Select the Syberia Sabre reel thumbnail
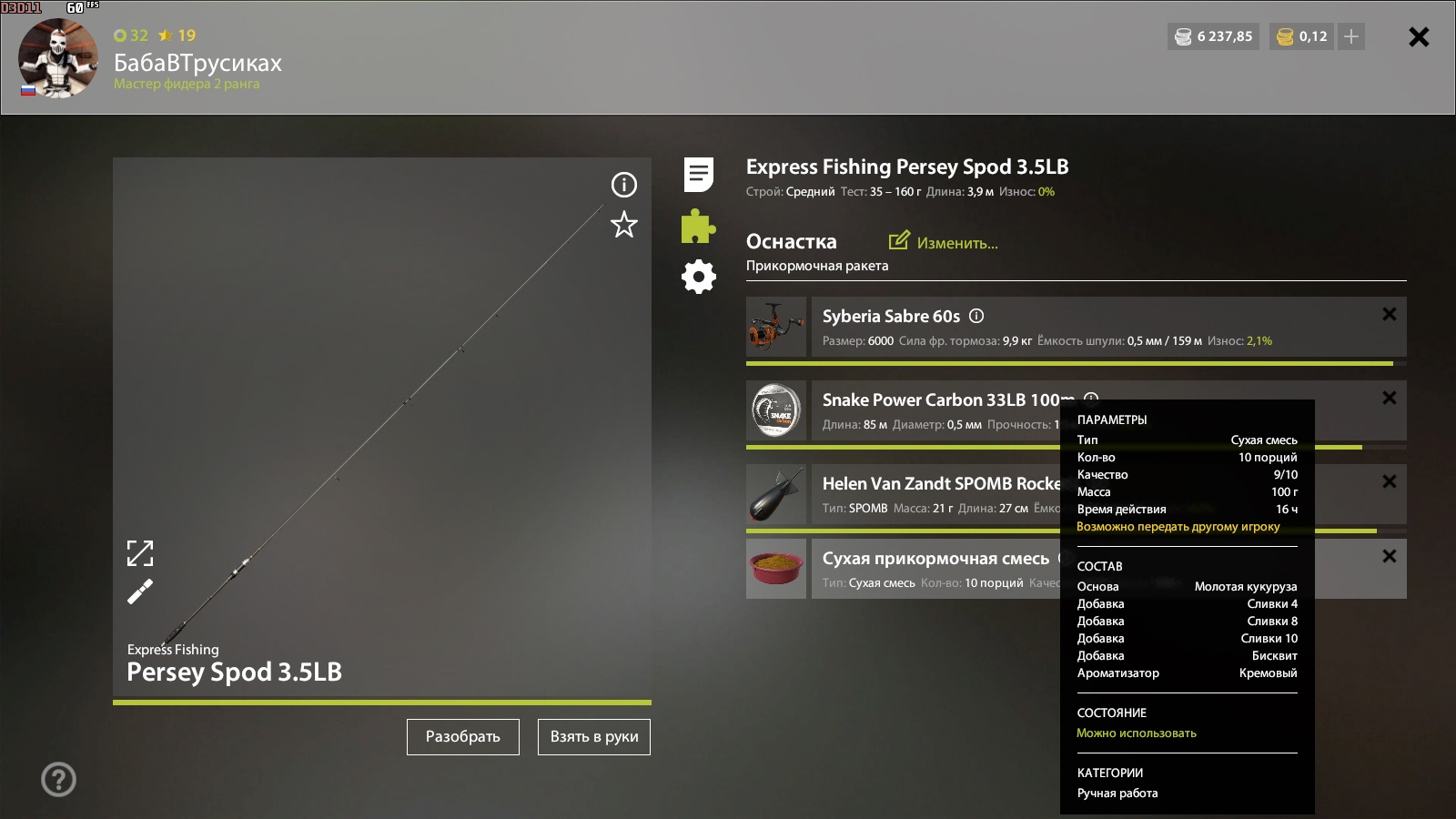 tap(776, 327)
